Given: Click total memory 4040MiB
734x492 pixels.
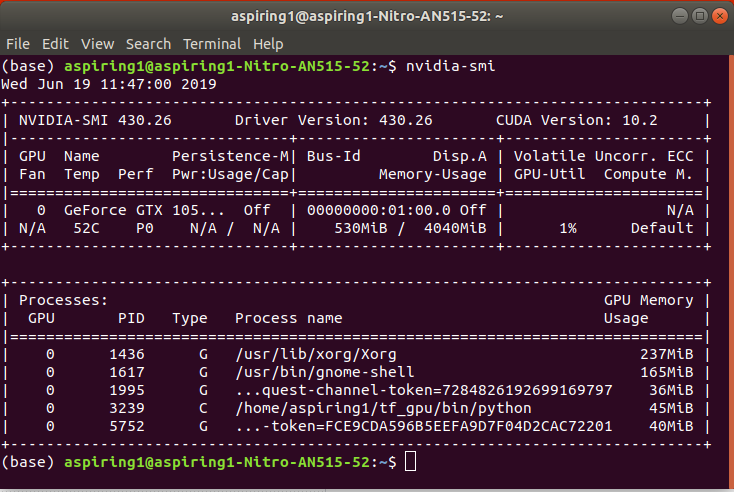Looking at the screenshot, I should [455, 228].
